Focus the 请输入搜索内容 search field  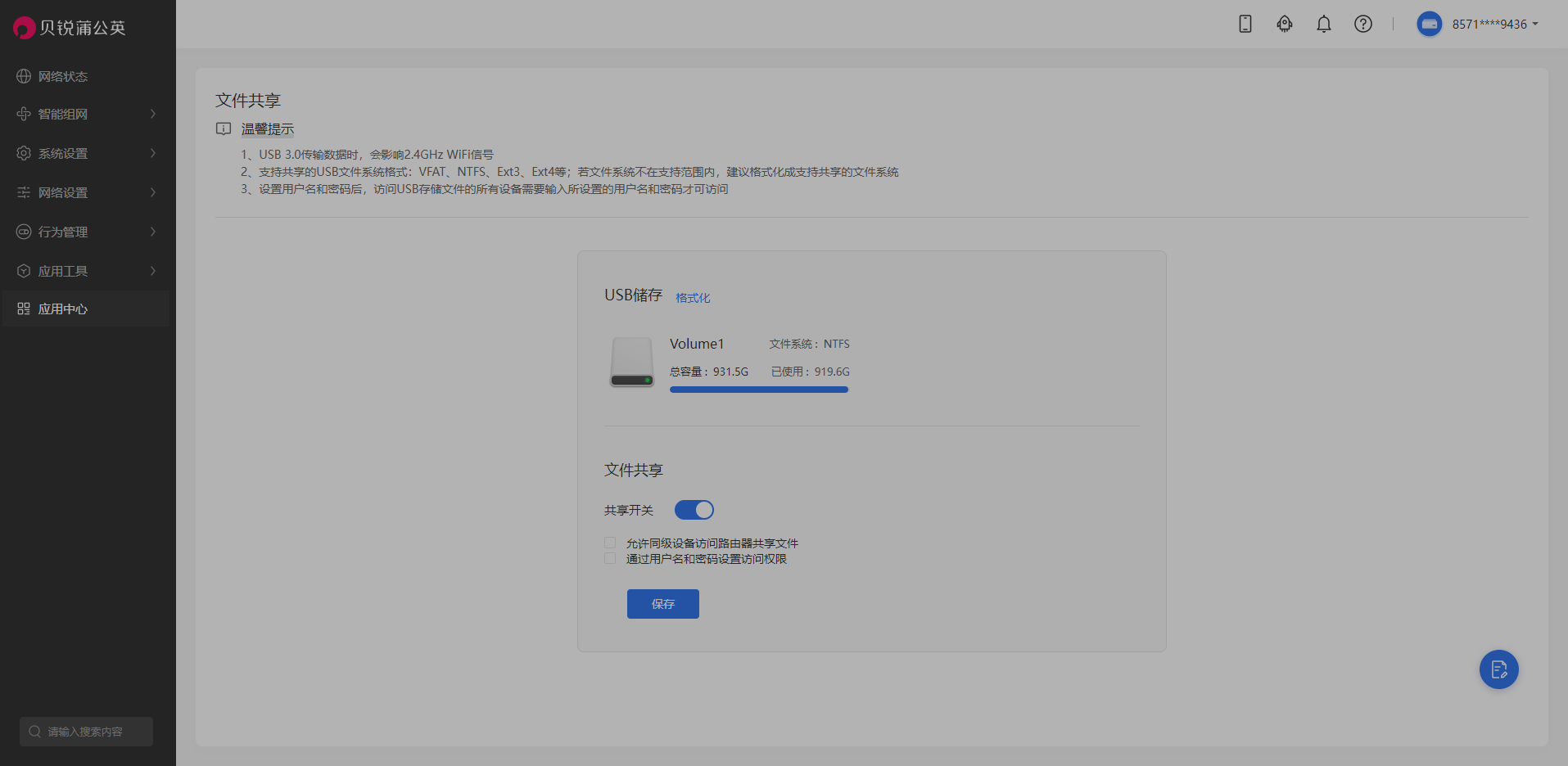[86, 732]
